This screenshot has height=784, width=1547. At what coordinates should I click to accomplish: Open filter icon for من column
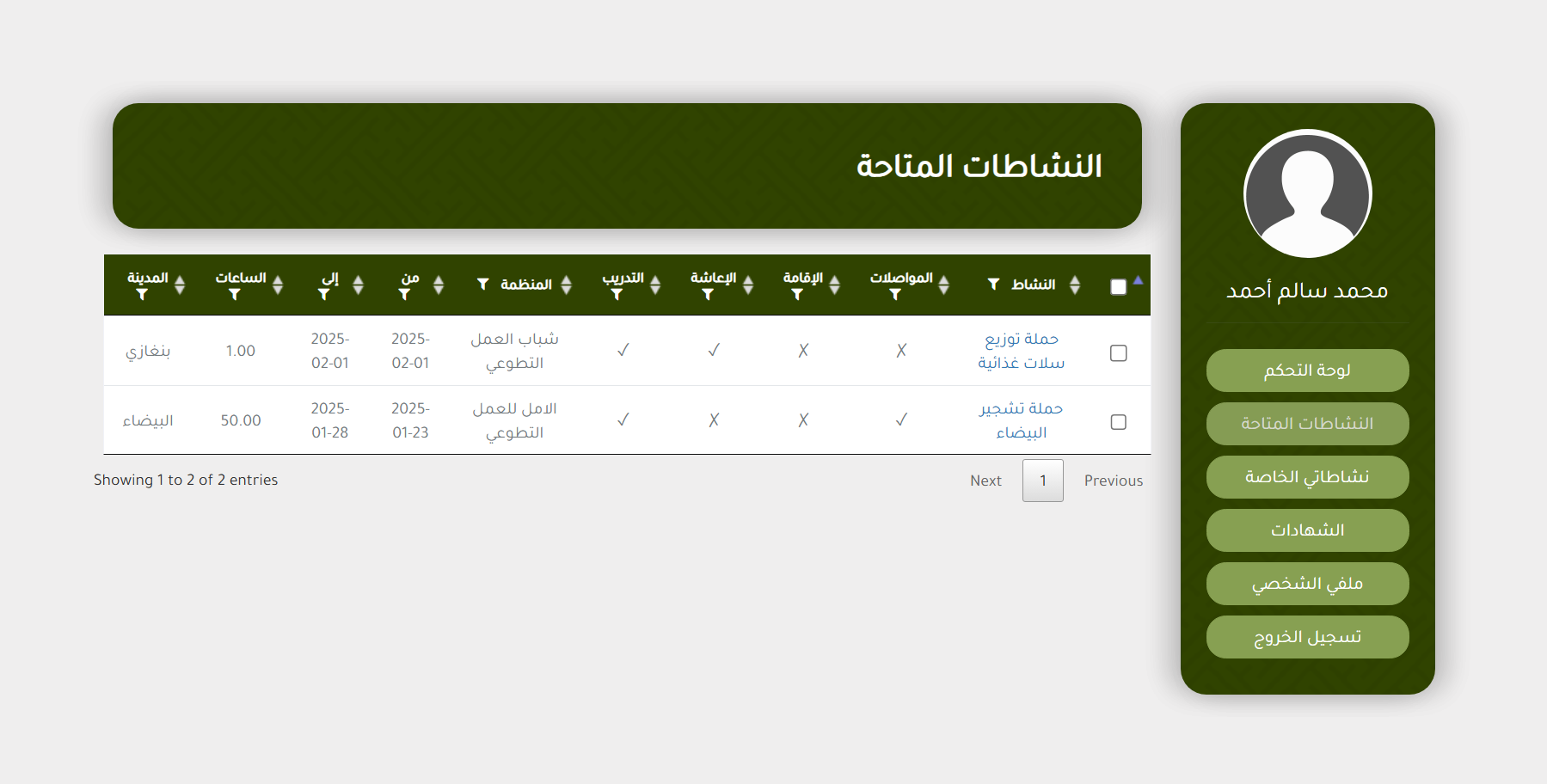tap(404, 295)
